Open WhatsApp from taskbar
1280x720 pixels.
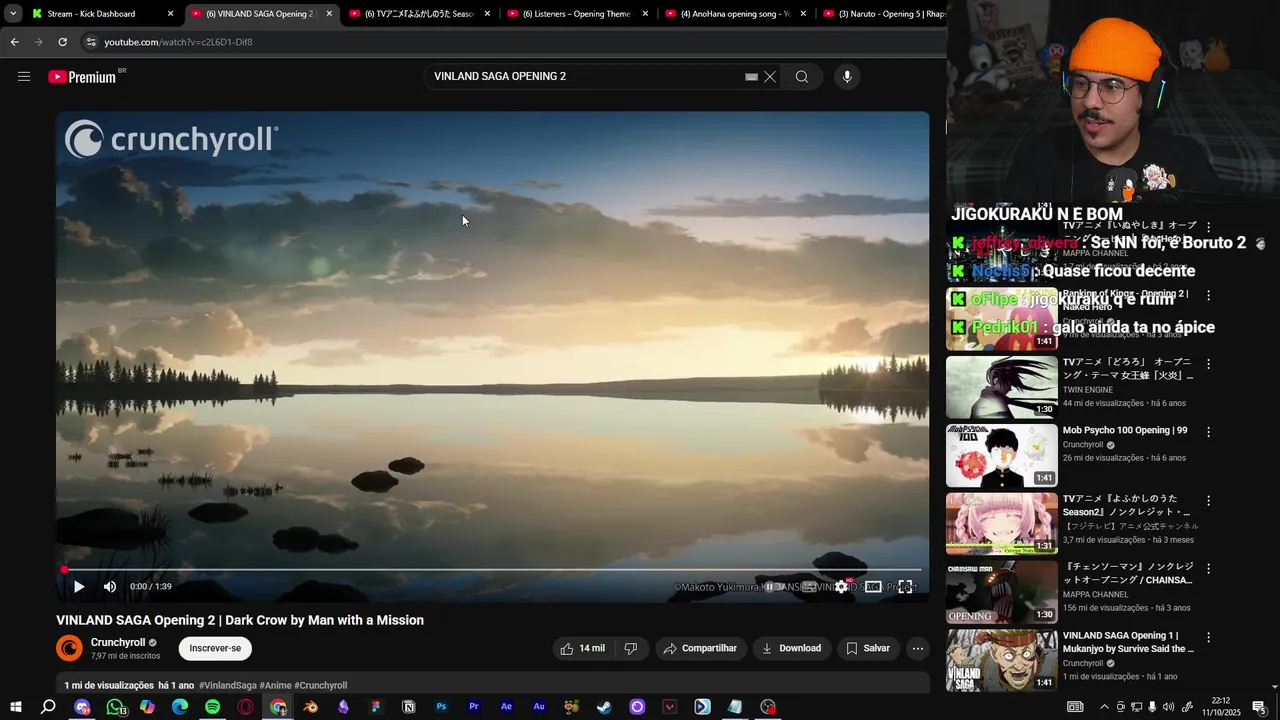115,707
